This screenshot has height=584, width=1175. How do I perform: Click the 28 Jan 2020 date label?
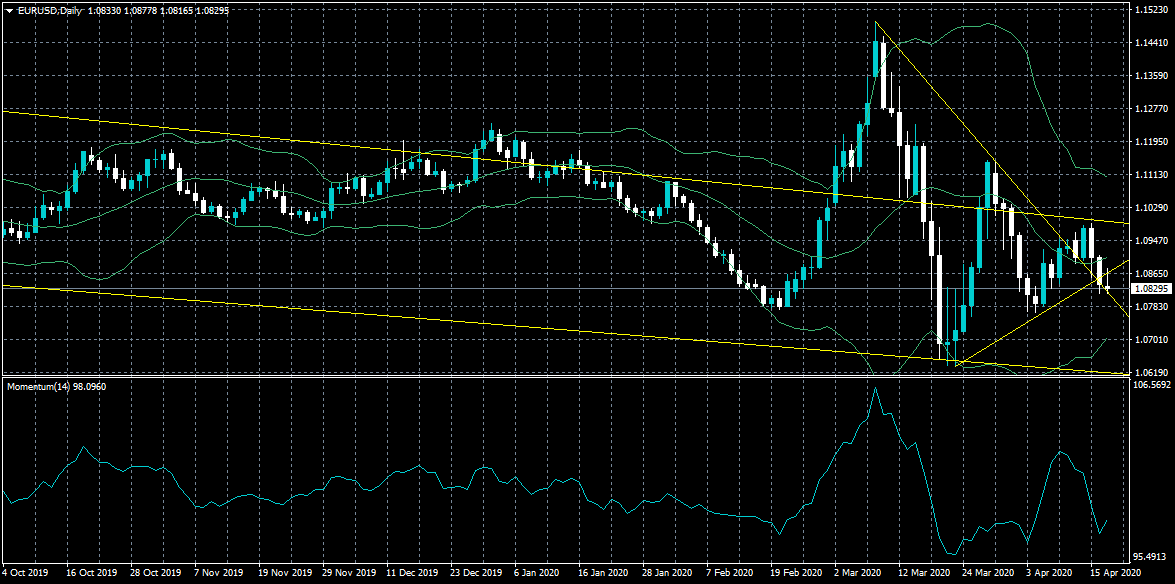(x=668, y=572)
